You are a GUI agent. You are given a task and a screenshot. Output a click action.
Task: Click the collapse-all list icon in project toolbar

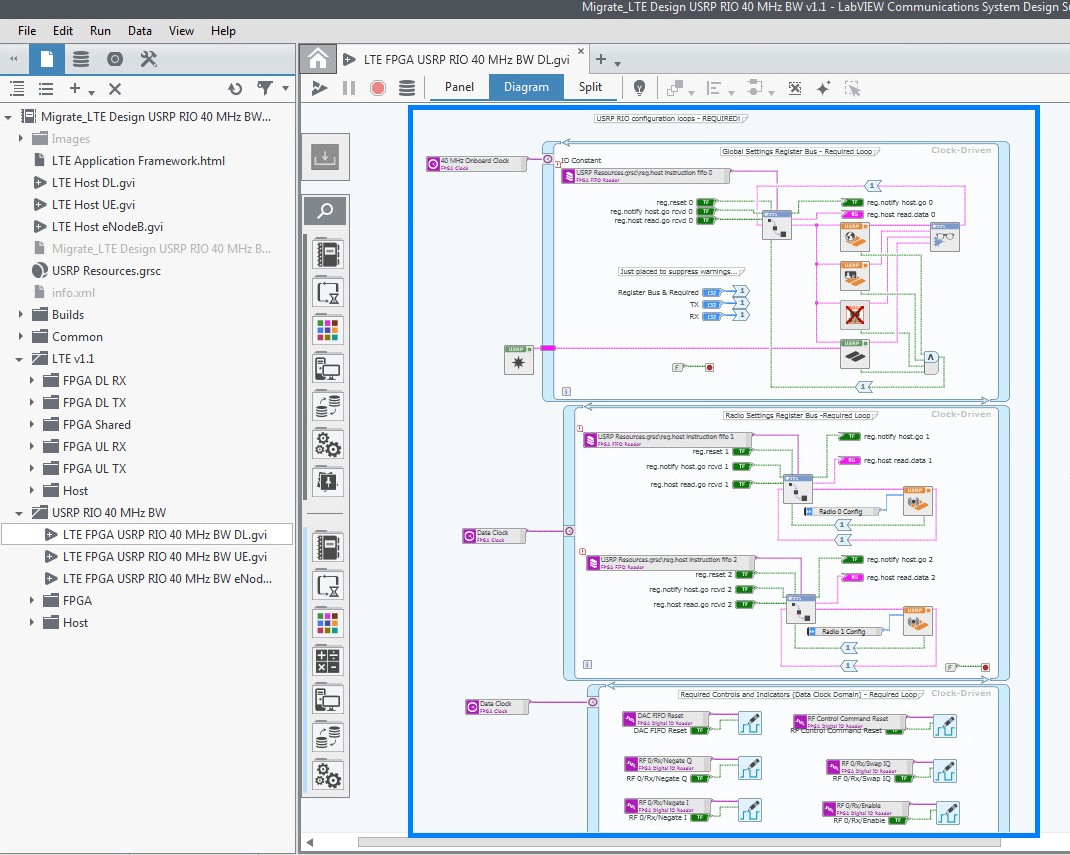click(46, 89)
